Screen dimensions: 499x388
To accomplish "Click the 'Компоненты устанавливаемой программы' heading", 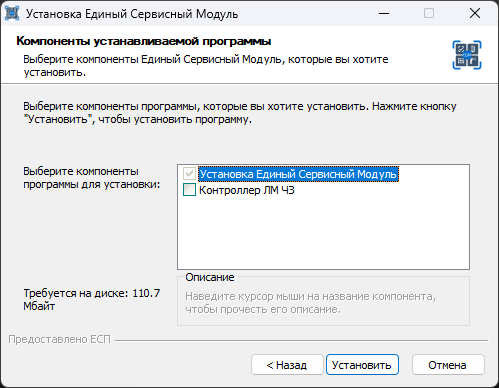I will [x=144, y=41].
